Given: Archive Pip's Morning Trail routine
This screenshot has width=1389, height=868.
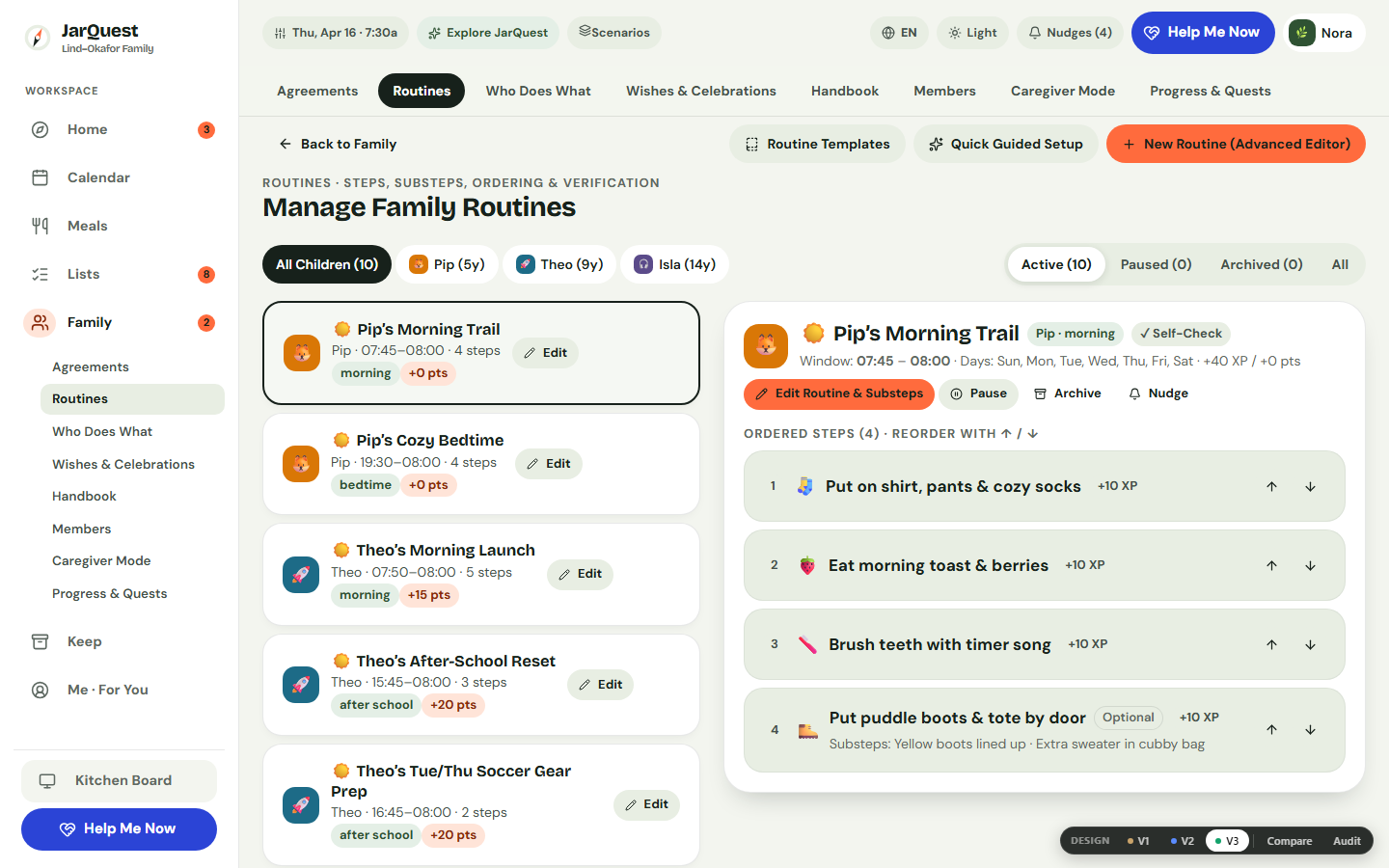Looking at the screenshot, I should 1067,393.
